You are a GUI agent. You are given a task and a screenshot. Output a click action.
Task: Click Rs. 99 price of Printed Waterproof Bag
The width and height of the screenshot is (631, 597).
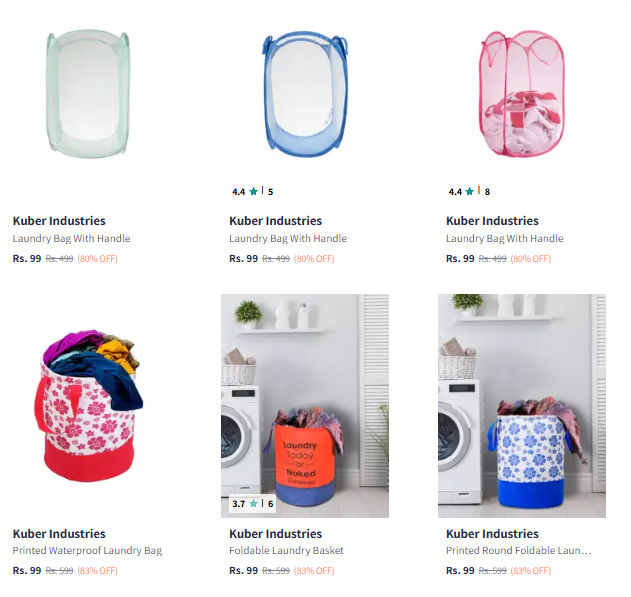tap(27, 570)
